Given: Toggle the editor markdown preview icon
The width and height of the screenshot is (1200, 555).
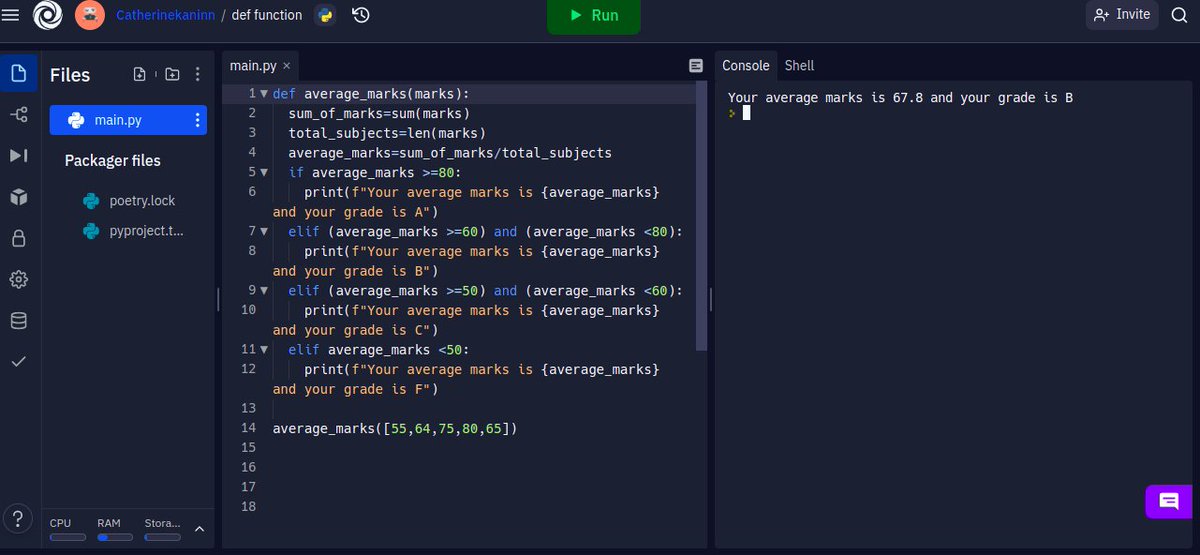Looking at the screenshot, I should pos(696,66).
